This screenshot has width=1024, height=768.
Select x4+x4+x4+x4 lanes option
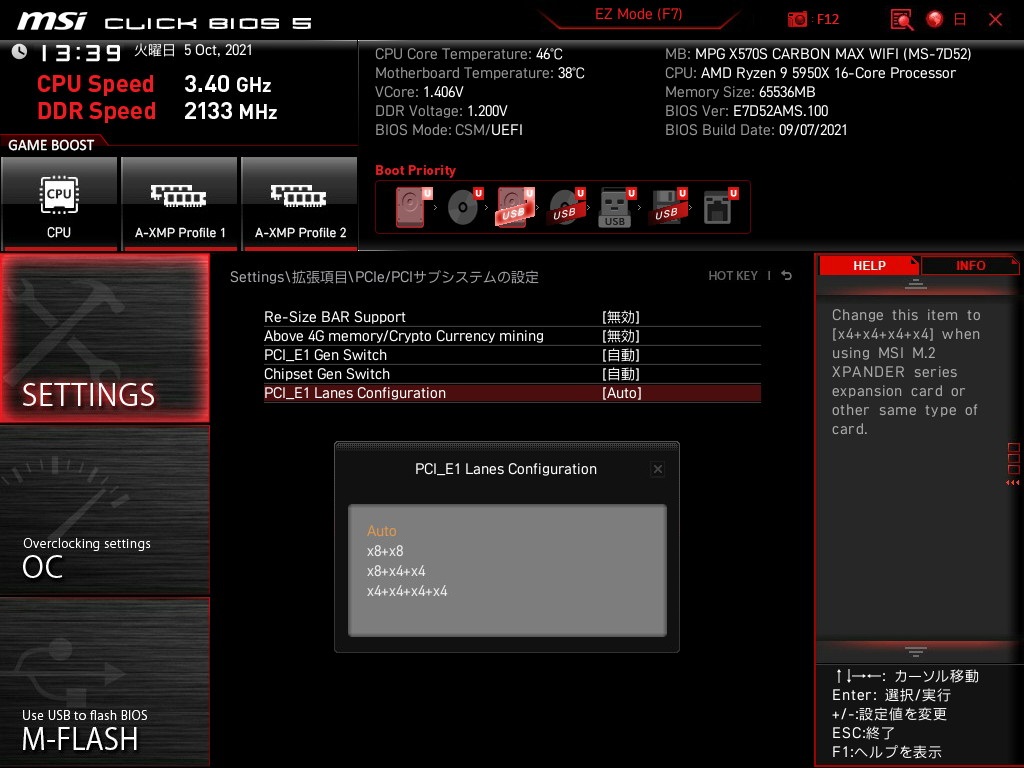407,592
